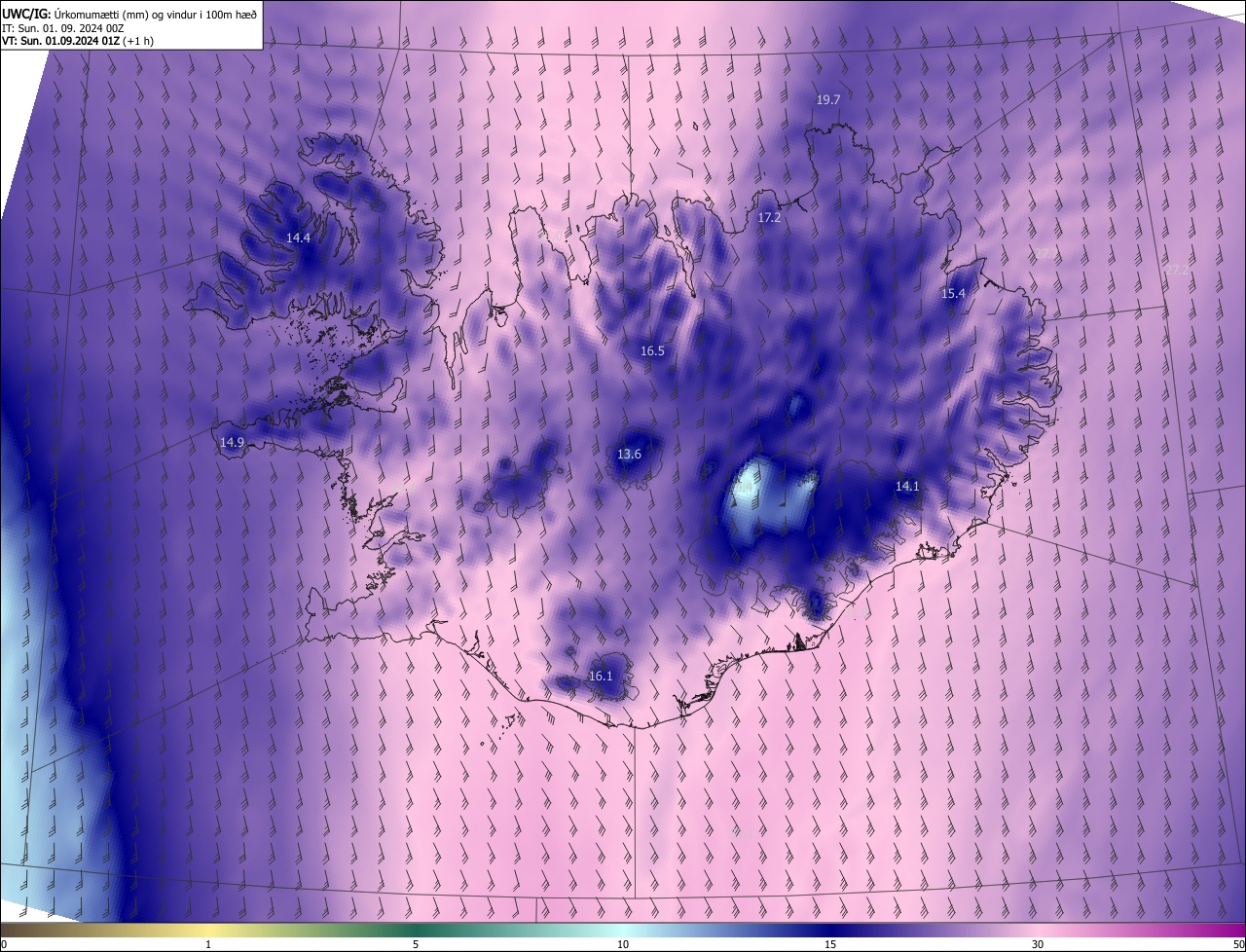Click the 15.4 value label
This screenshot has height=952, width=1246.
coord(953,293)
